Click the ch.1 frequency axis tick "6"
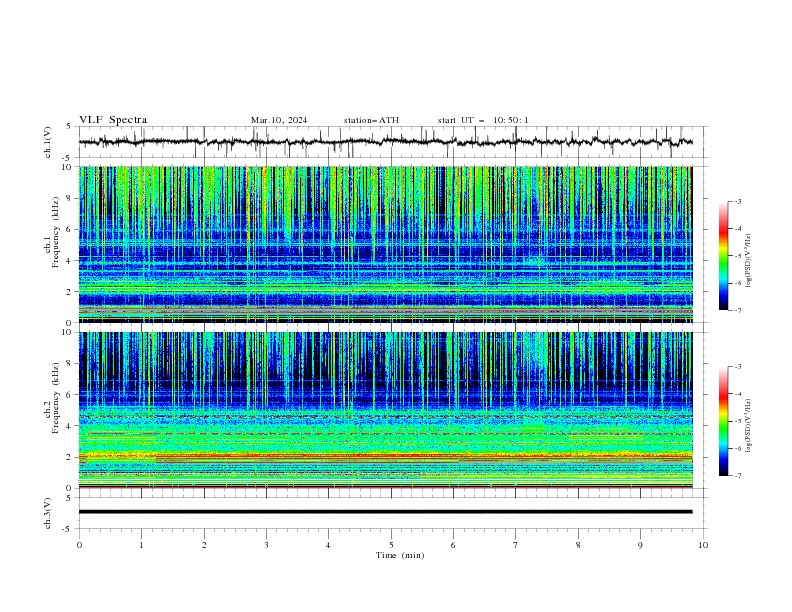 71,229
